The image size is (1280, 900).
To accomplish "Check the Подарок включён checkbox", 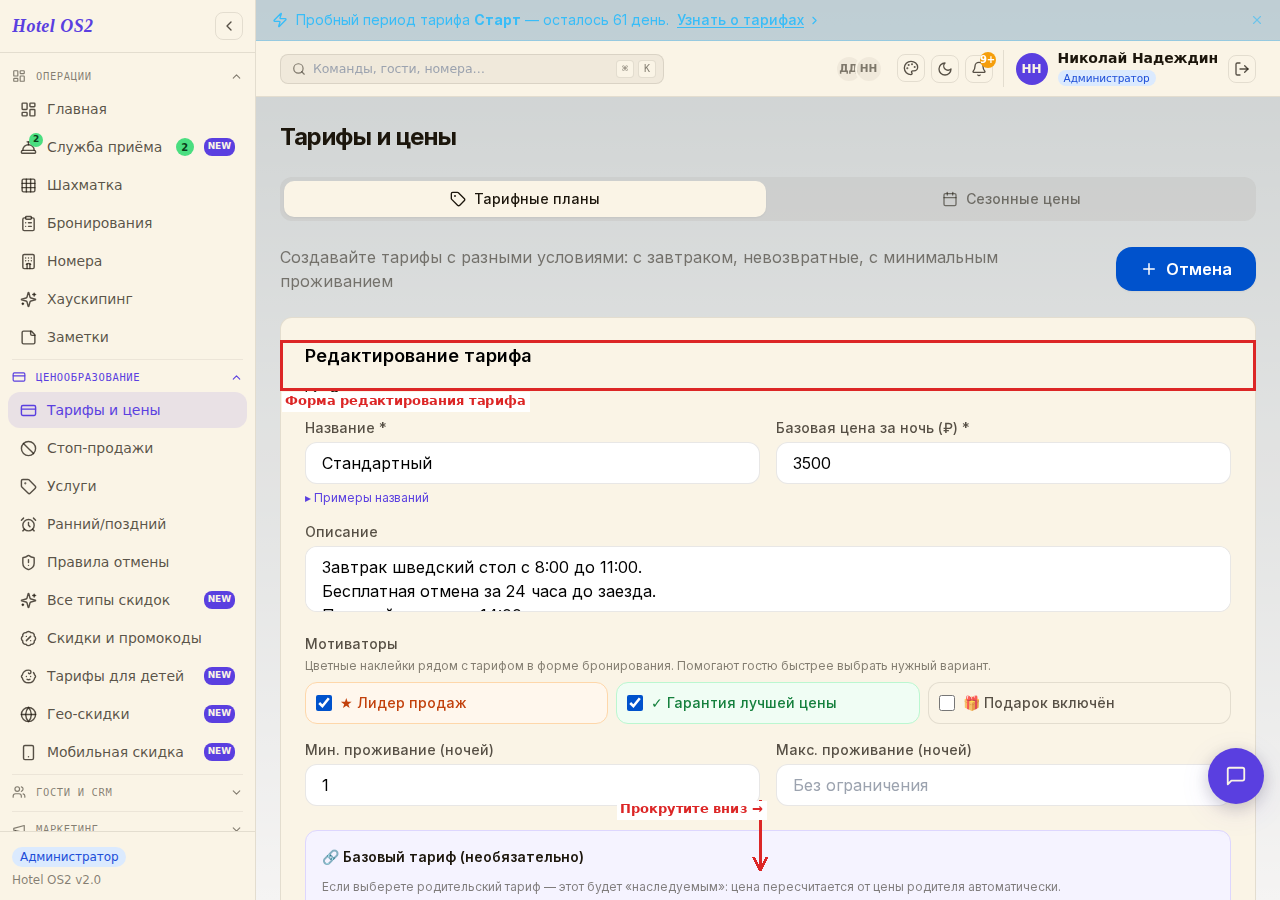I will [x=947, y=703].
